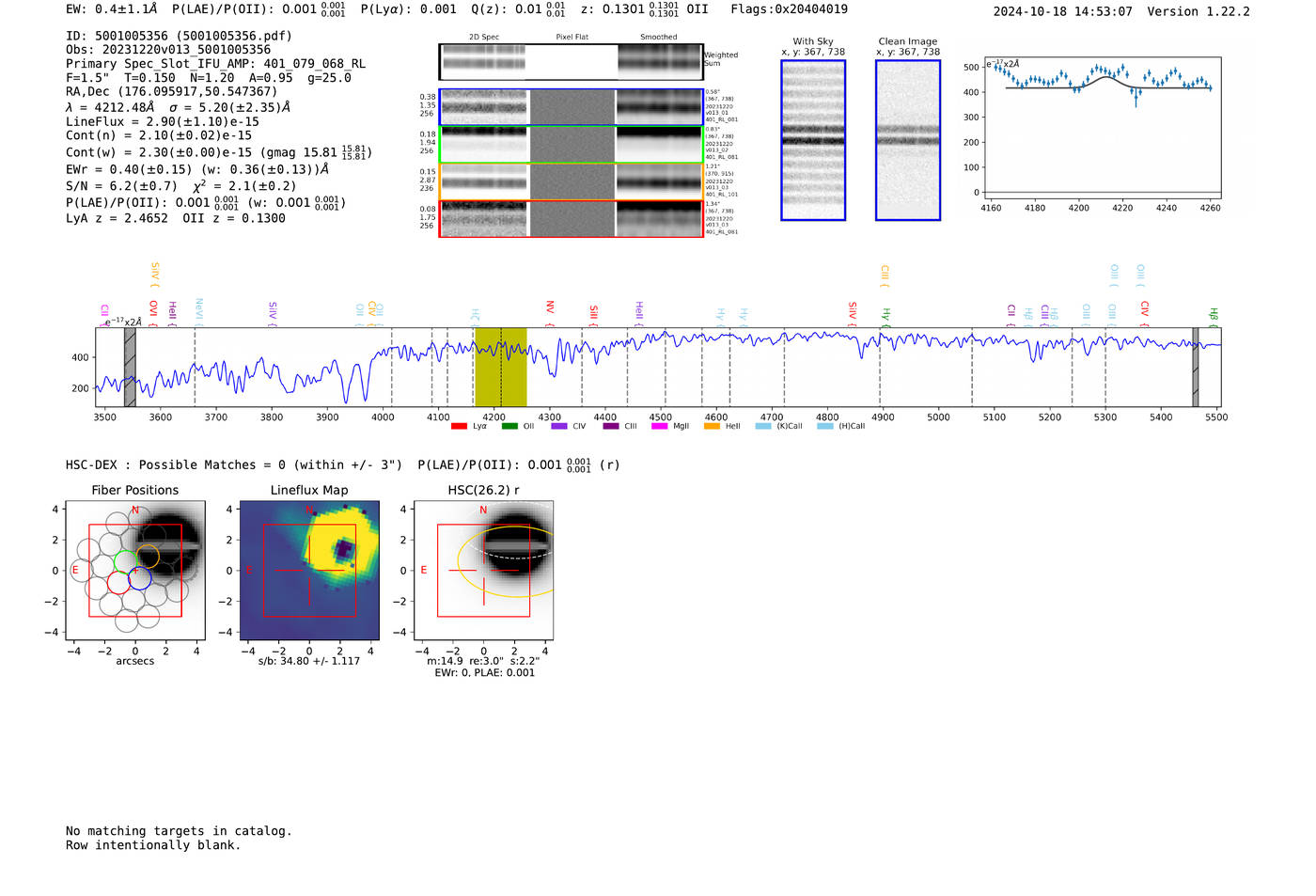Click the magenta MgII legend swatch

pyautogui.click(x=659, y=426)
